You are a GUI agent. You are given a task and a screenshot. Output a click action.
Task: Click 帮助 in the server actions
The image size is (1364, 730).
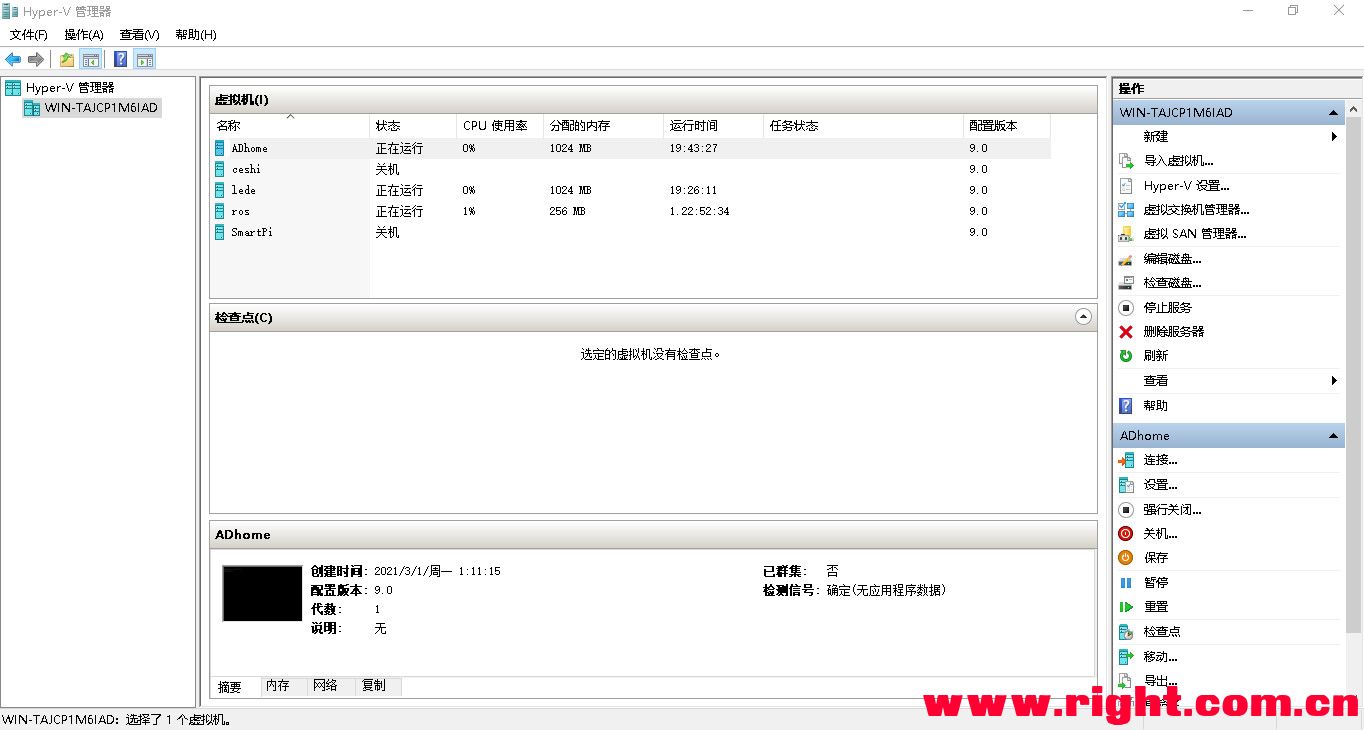tap(1155, 406)
